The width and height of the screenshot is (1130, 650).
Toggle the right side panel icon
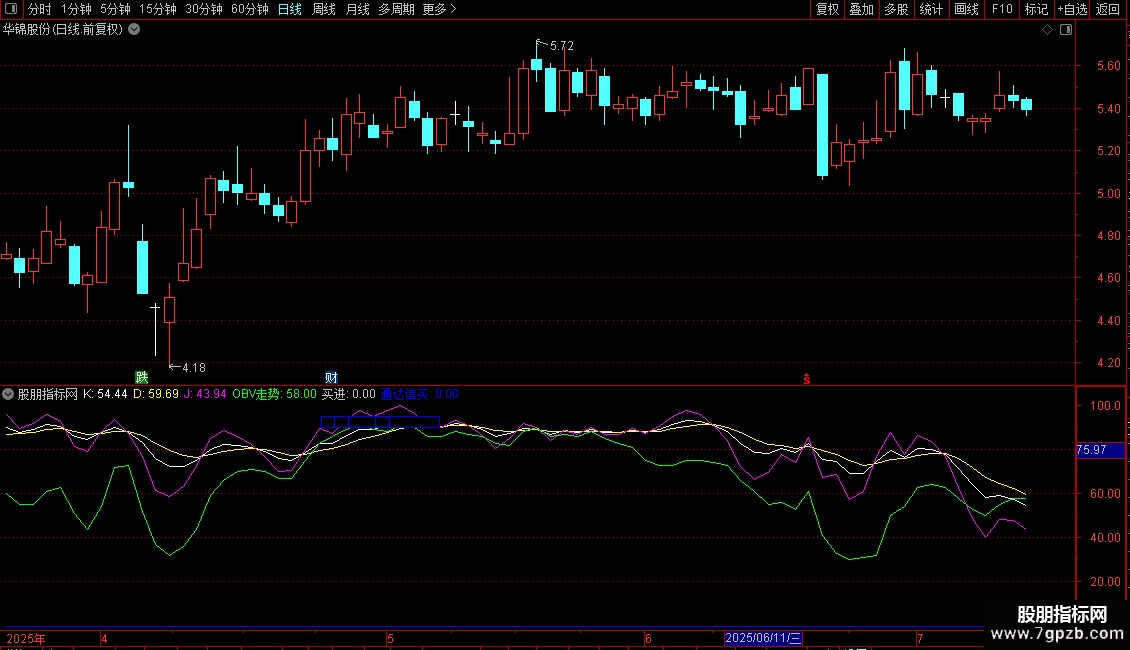(1066, 30)
